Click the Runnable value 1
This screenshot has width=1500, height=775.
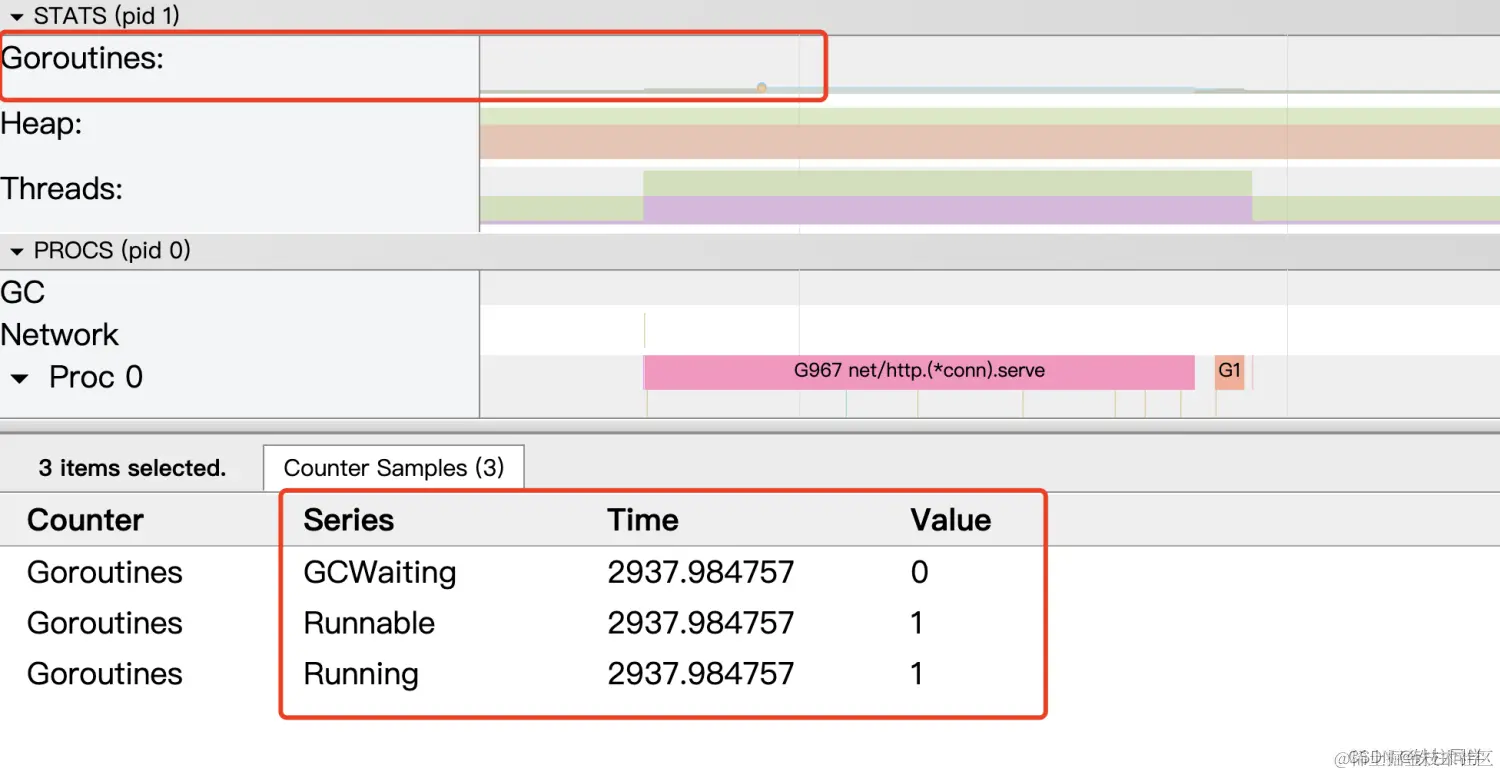[917, 623]
